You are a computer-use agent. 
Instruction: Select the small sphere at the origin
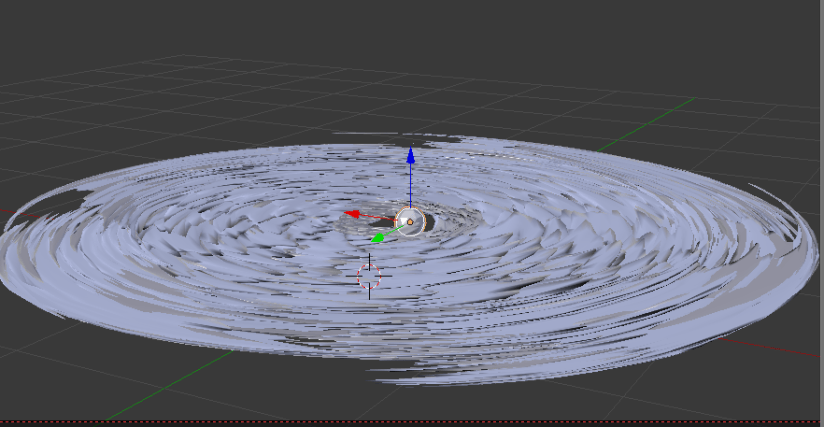click(x=409, y=221)
